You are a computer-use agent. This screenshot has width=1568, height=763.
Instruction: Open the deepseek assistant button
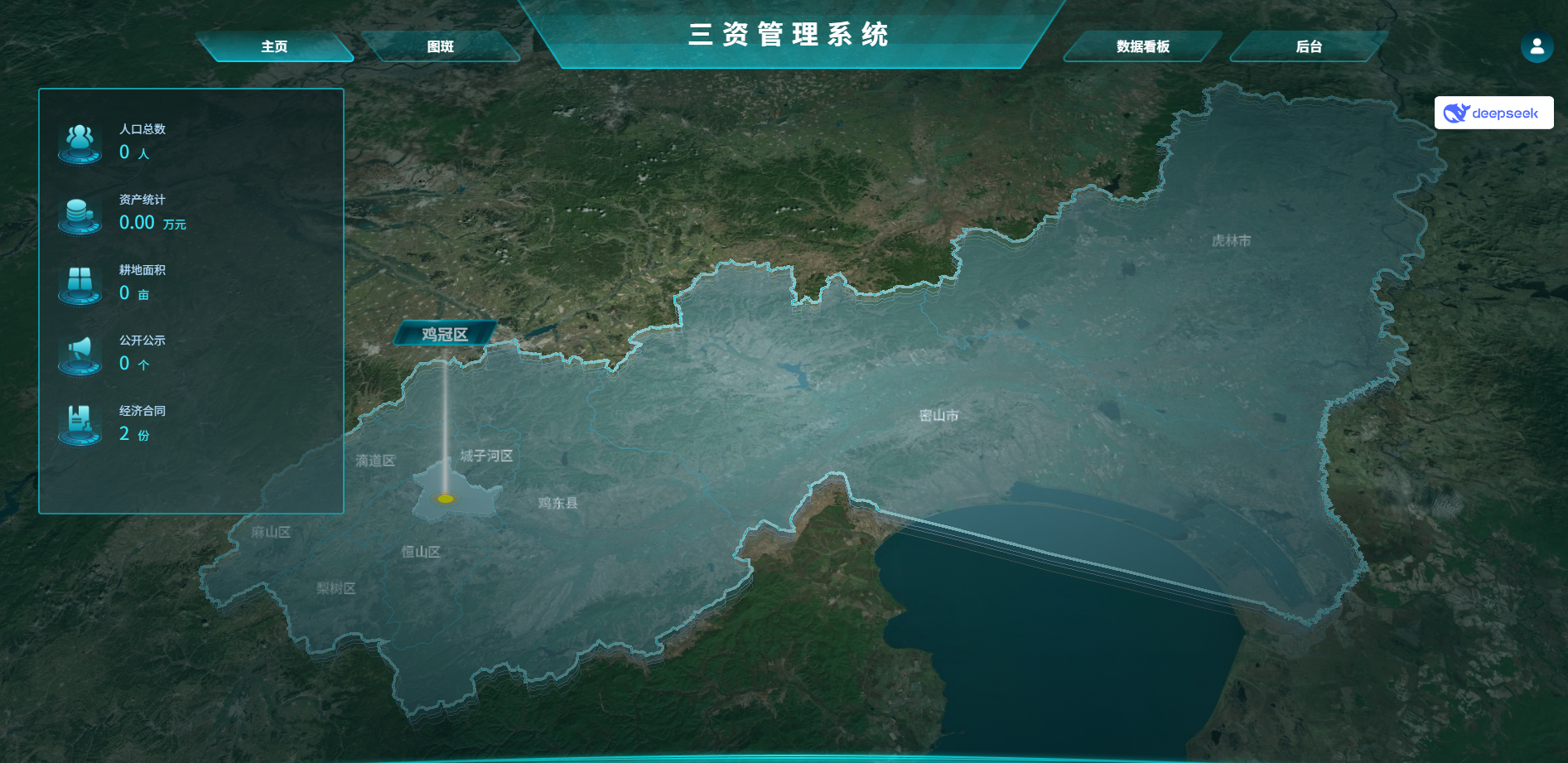pyautogui.click(x=1493, y=113)
